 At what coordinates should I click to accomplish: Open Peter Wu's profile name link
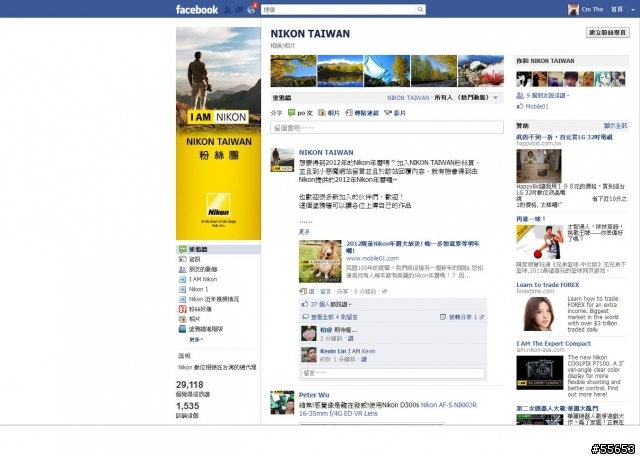click(314, 395)
